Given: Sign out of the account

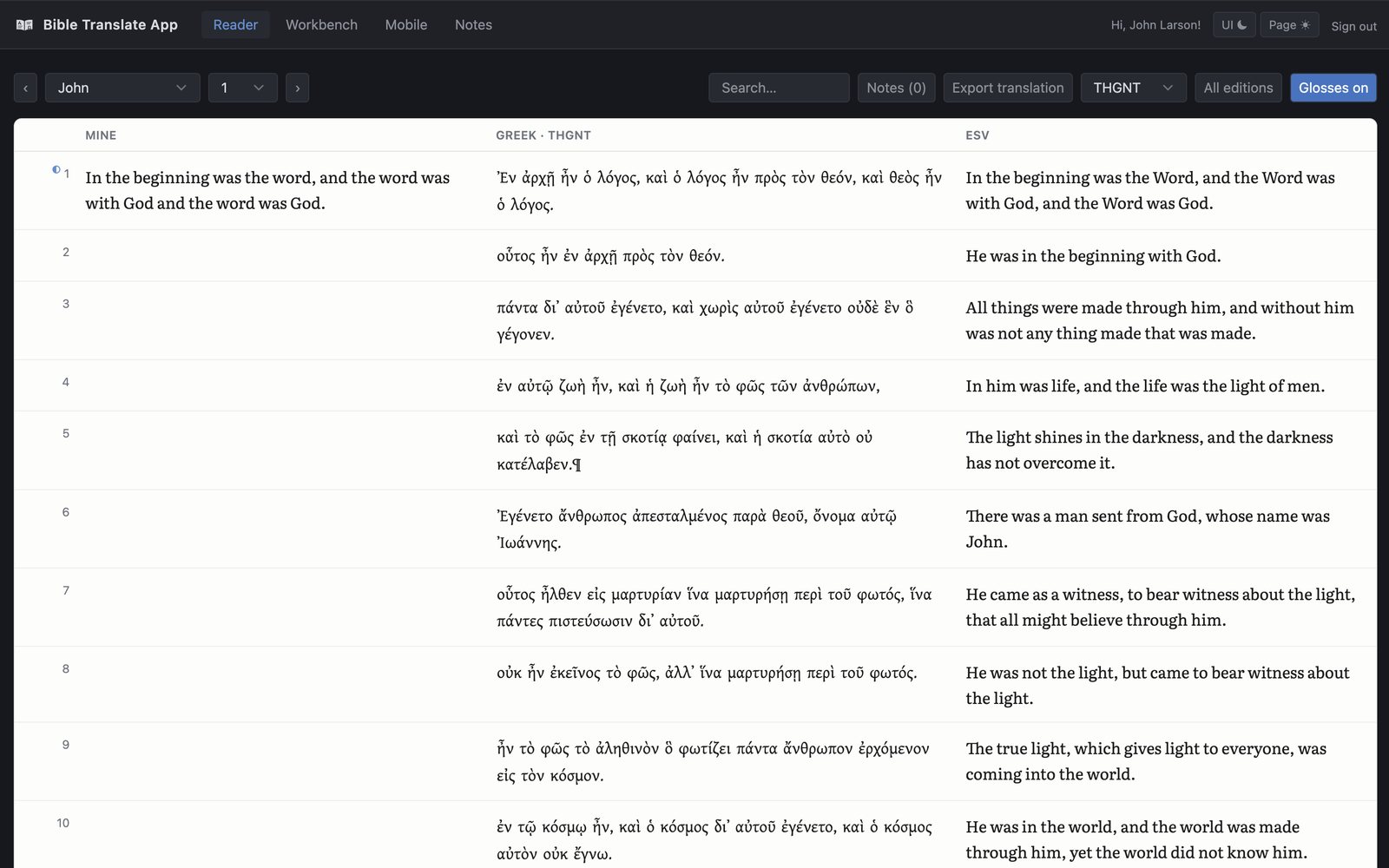Looking at the screenshot, I should pos(1353,26).
